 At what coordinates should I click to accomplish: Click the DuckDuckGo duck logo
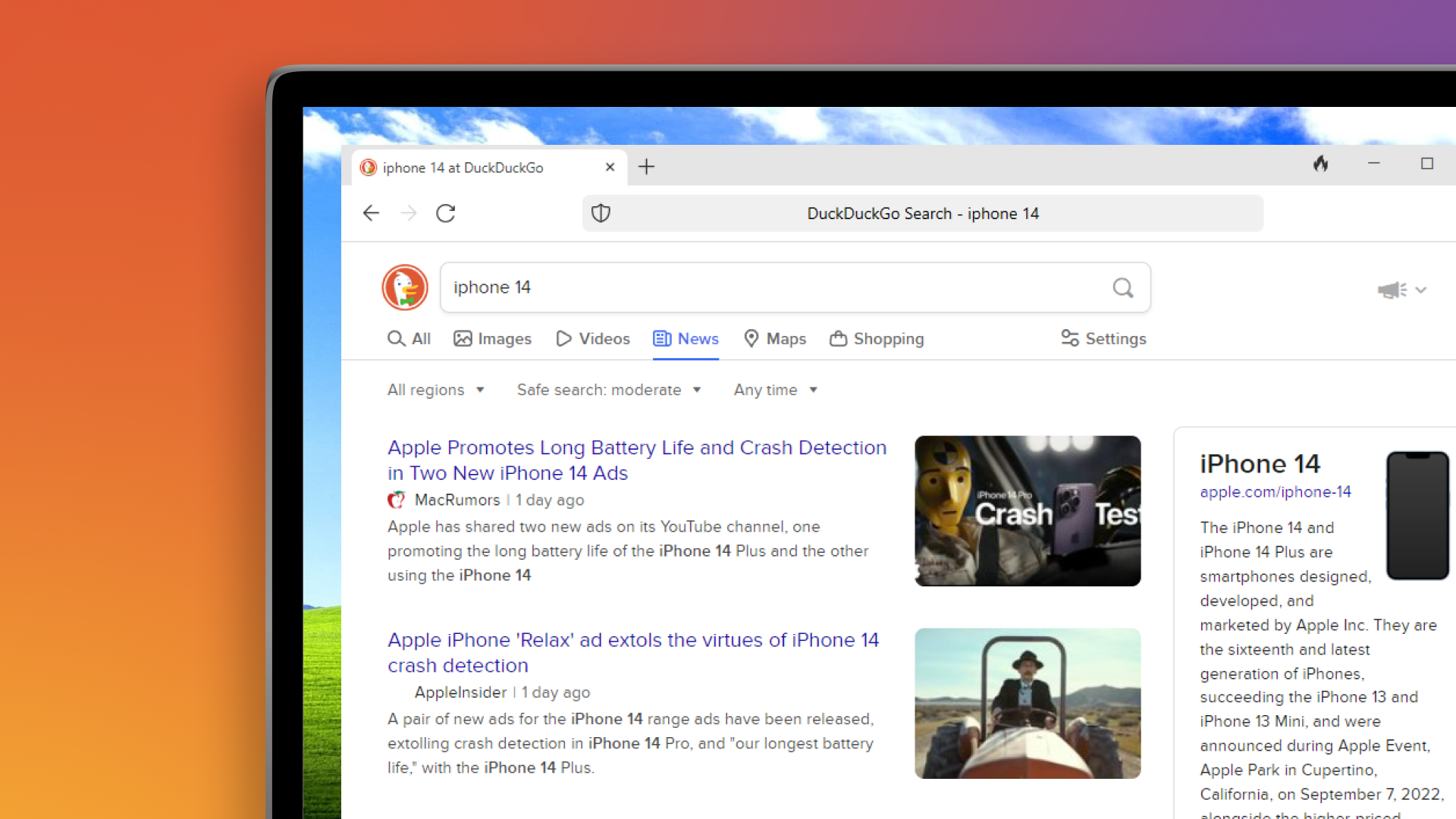pyautogui.click(x=404, y=287)
